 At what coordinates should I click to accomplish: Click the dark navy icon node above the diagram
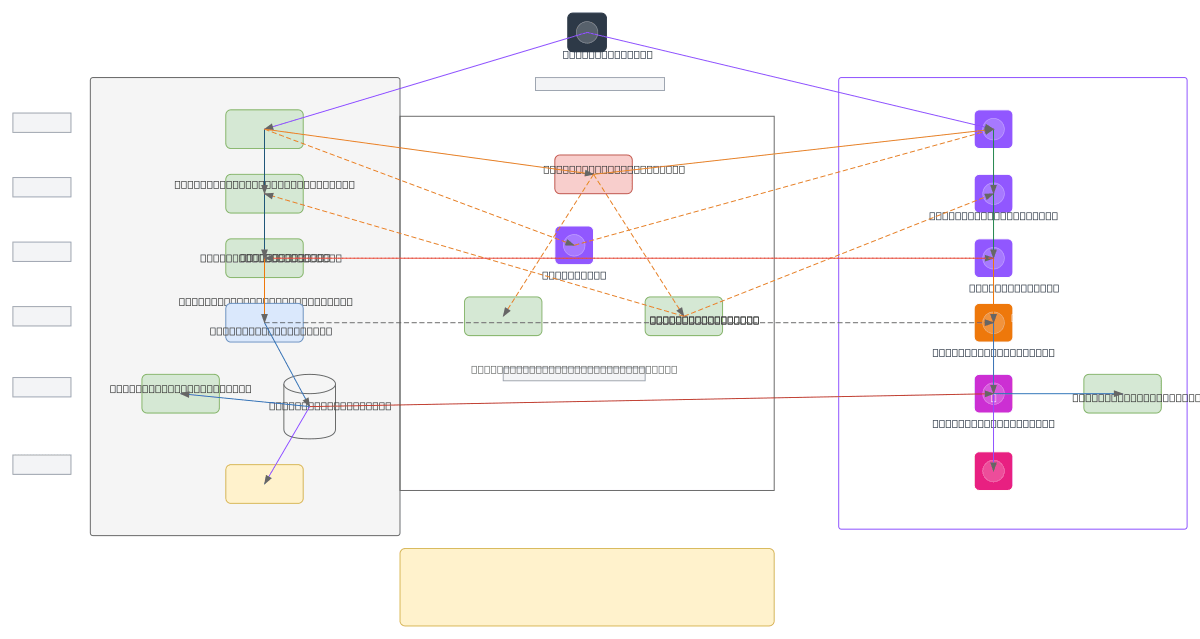pos(587,32)
